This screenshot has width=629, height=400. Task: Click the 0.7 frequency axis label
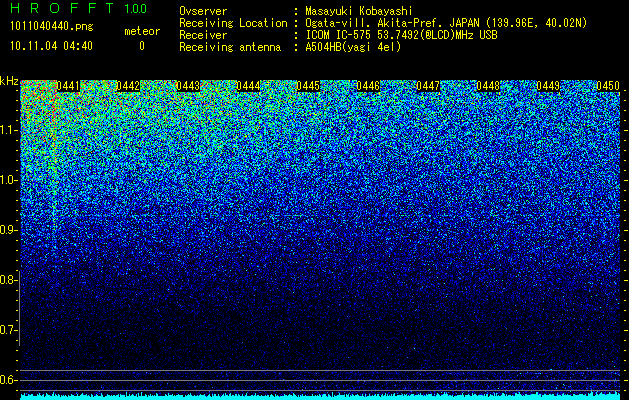tap(9, 330)
